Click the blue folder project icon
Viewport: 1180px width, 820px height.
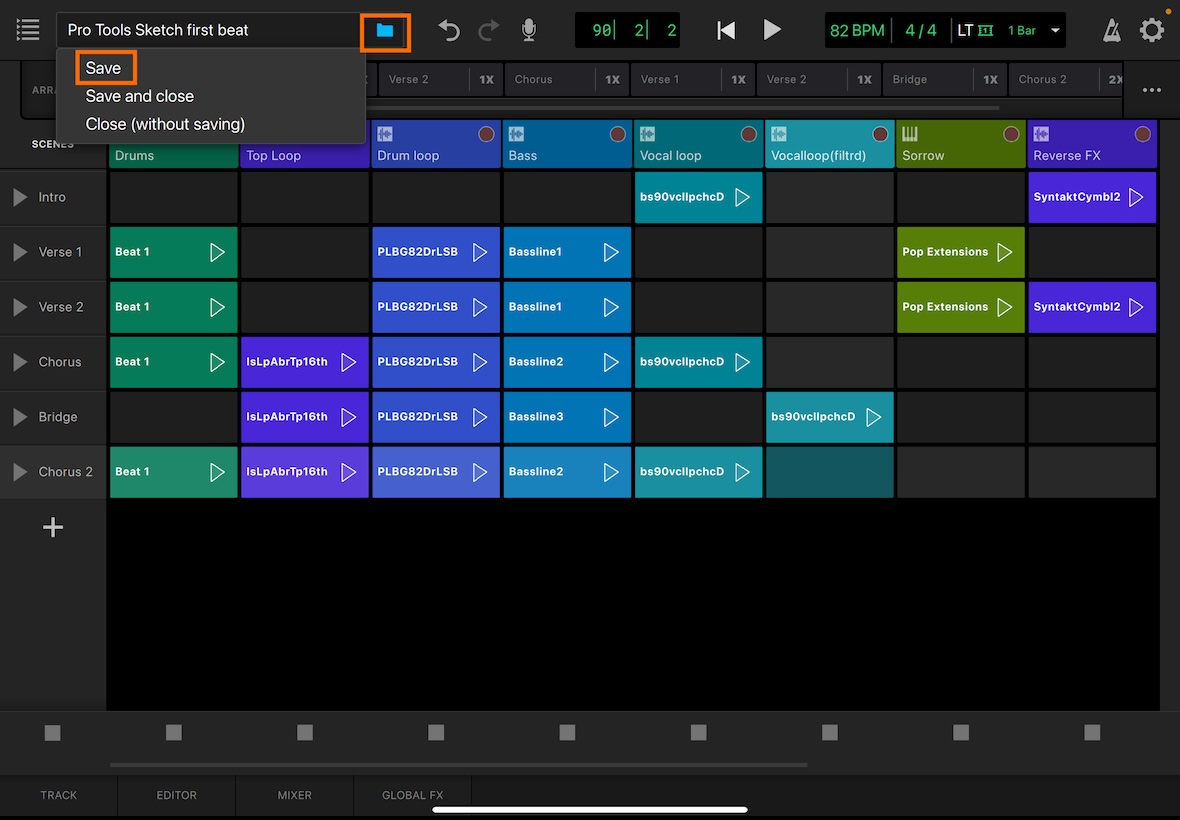(385, 31)
